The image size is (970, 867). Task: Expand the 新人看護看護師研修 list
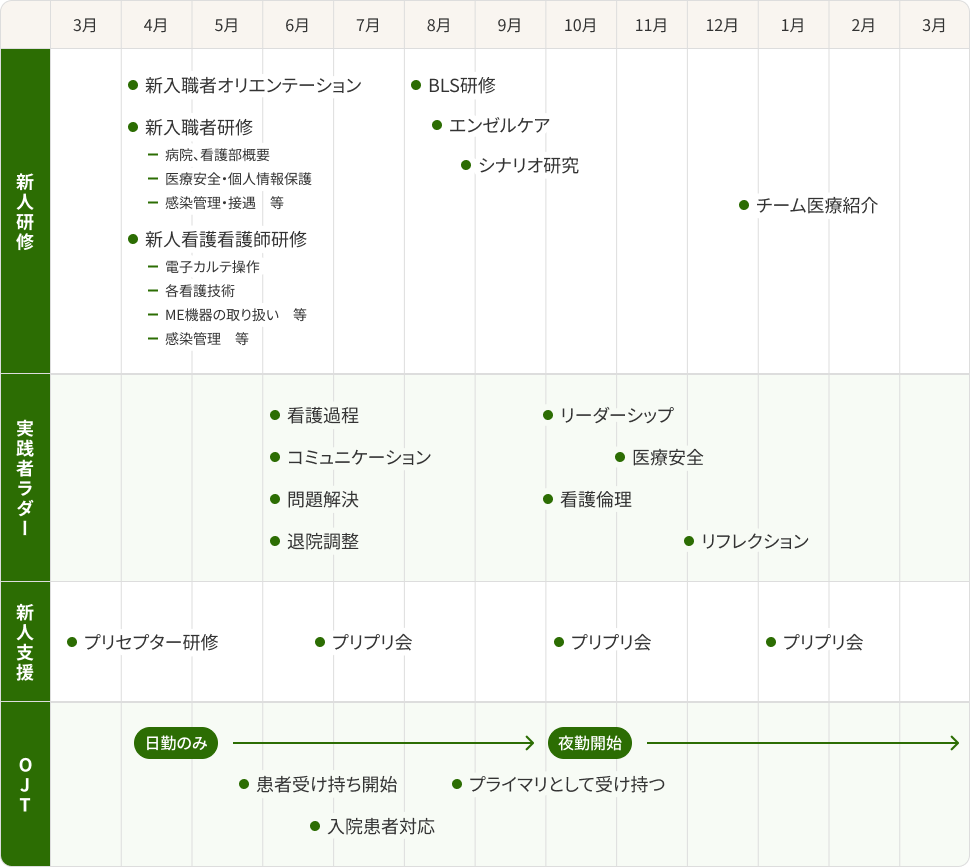134,240
